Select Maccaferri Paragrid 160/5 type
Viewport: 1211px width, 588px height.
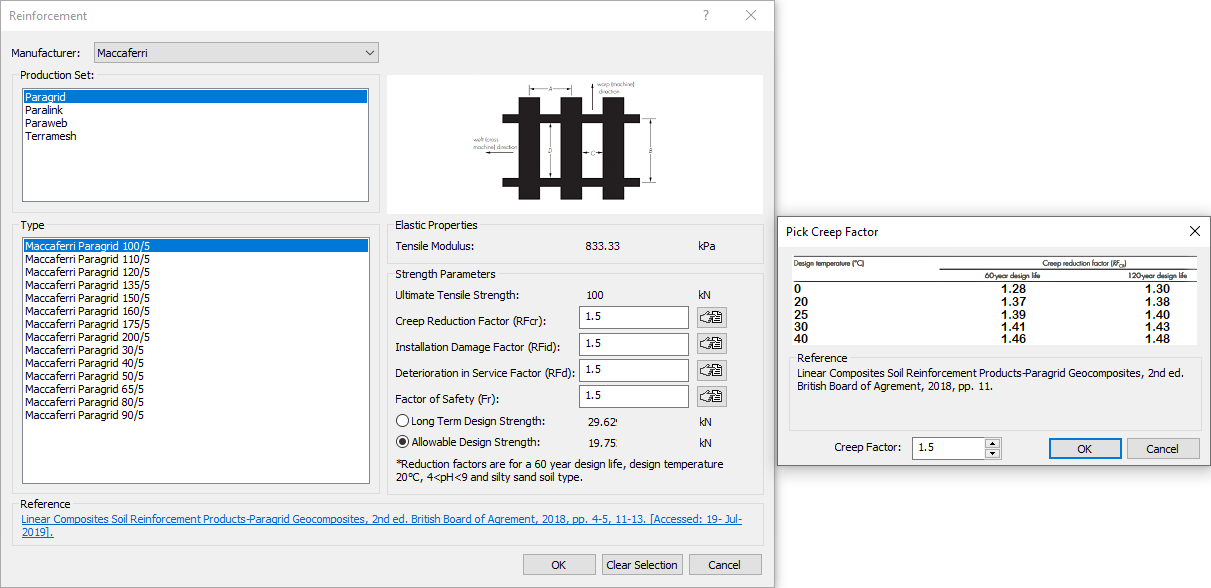pos(195,311)
